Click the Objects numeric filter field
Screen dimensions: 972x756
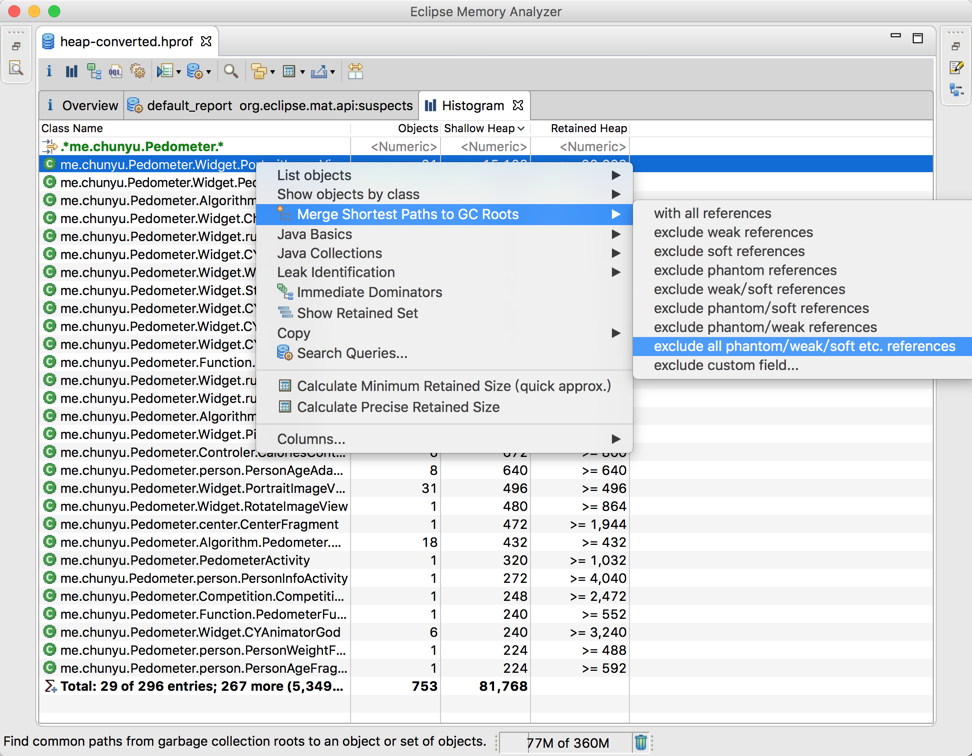tap(395, 147)
